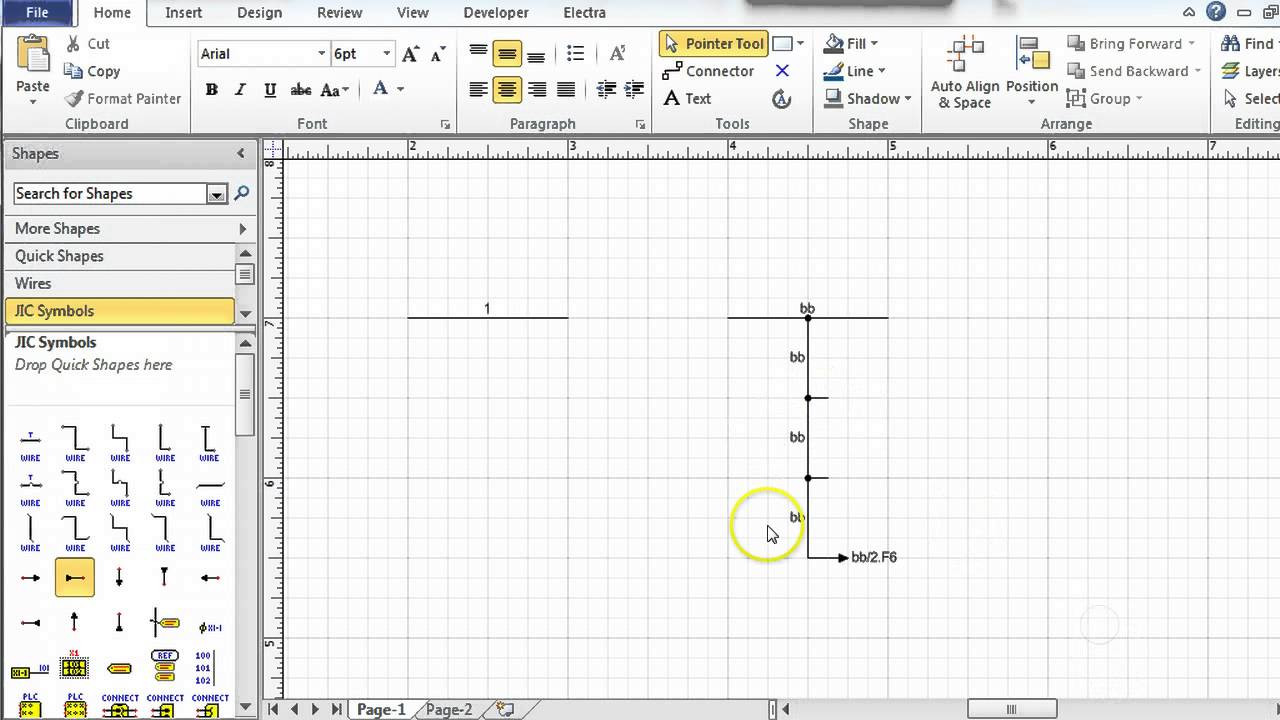Select the Quick Shapes stencil
Image resolution: width=1280 pixels, height=720 pixels.
(120, 255)
